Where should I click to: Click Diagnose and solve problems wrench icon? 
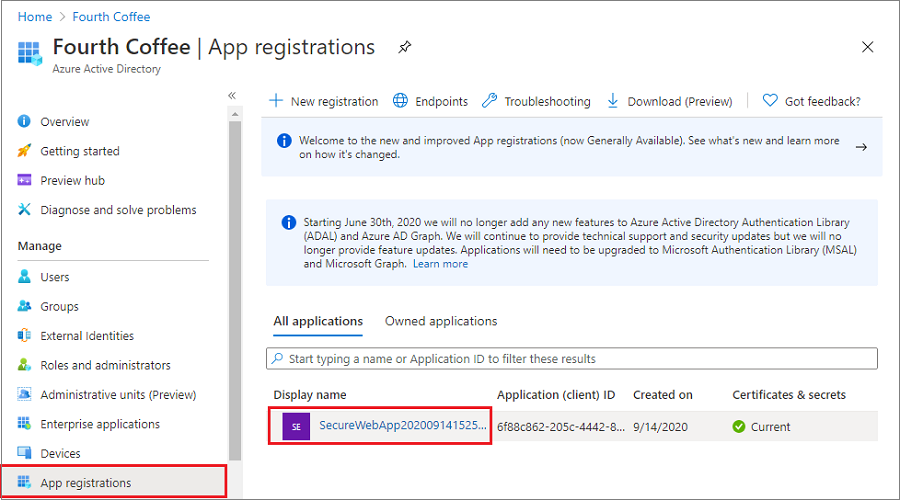tap(24, 210)
